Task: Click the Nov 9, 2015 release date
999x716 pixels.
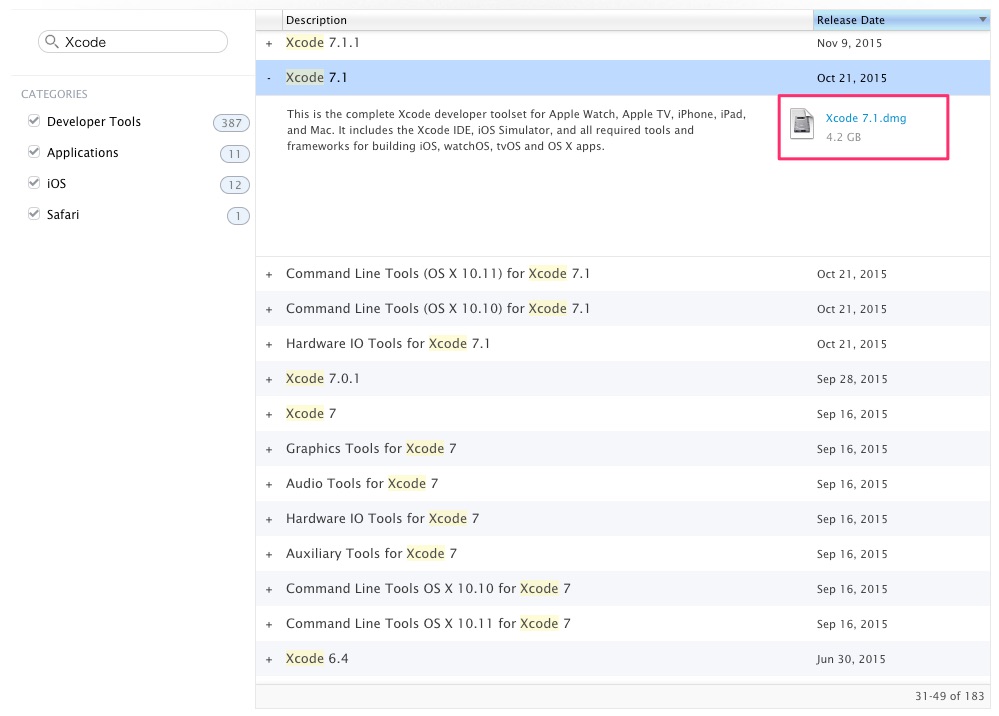Action: (x=849, y=43)
